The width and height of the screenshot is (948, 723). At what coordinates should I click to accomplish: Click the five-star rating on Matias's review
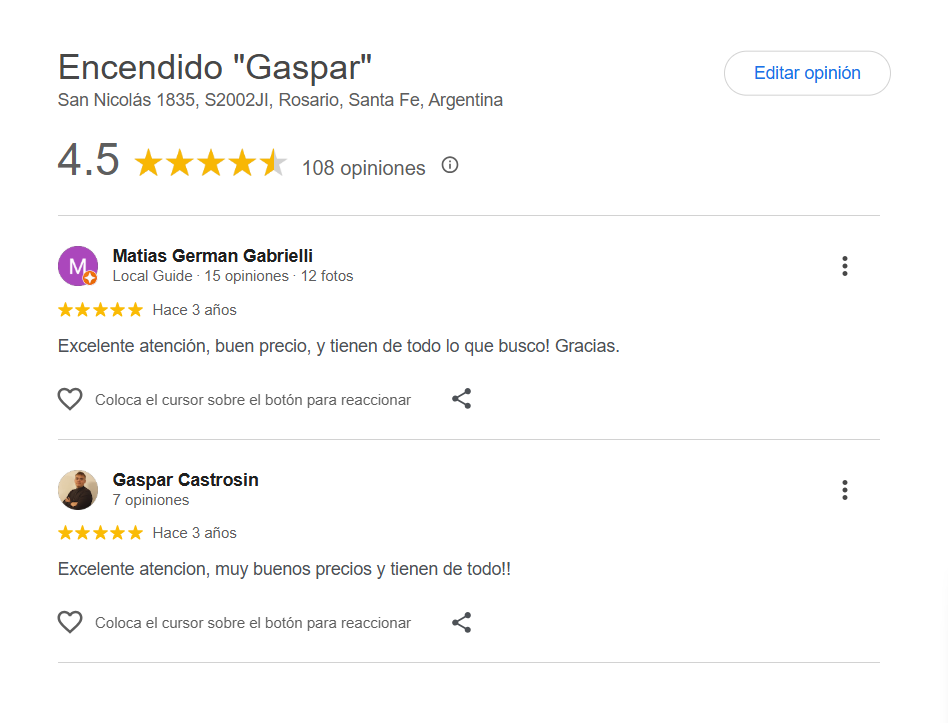(100, 310)
